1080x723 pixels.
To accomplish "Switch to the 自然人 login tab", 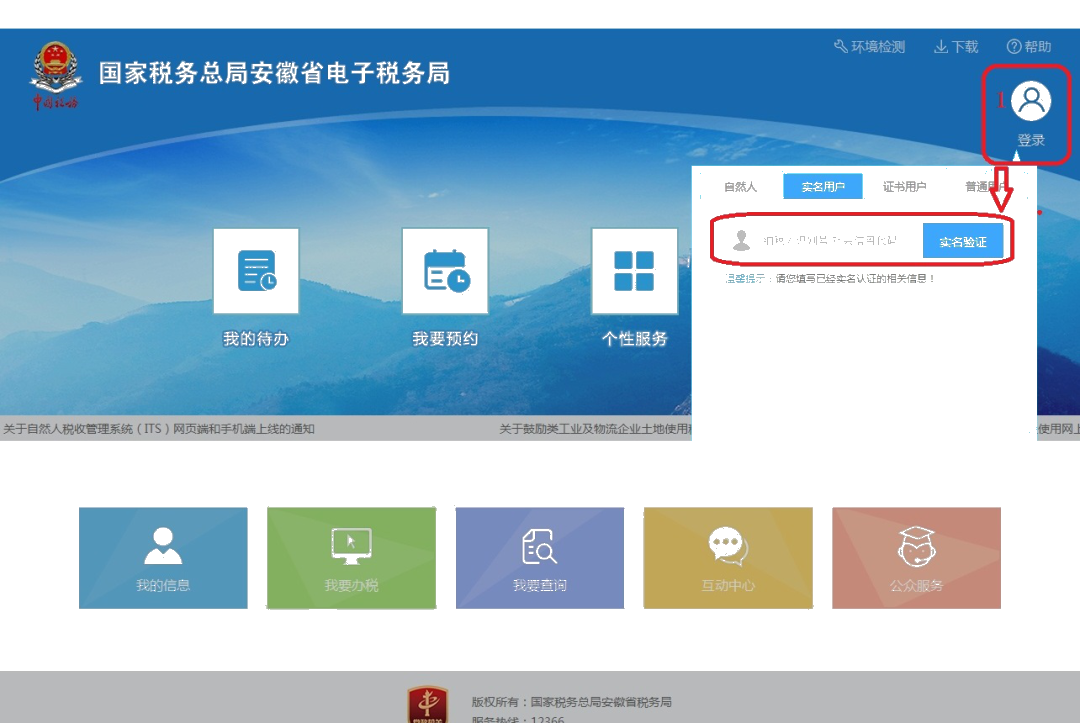I will pos(740,187).
